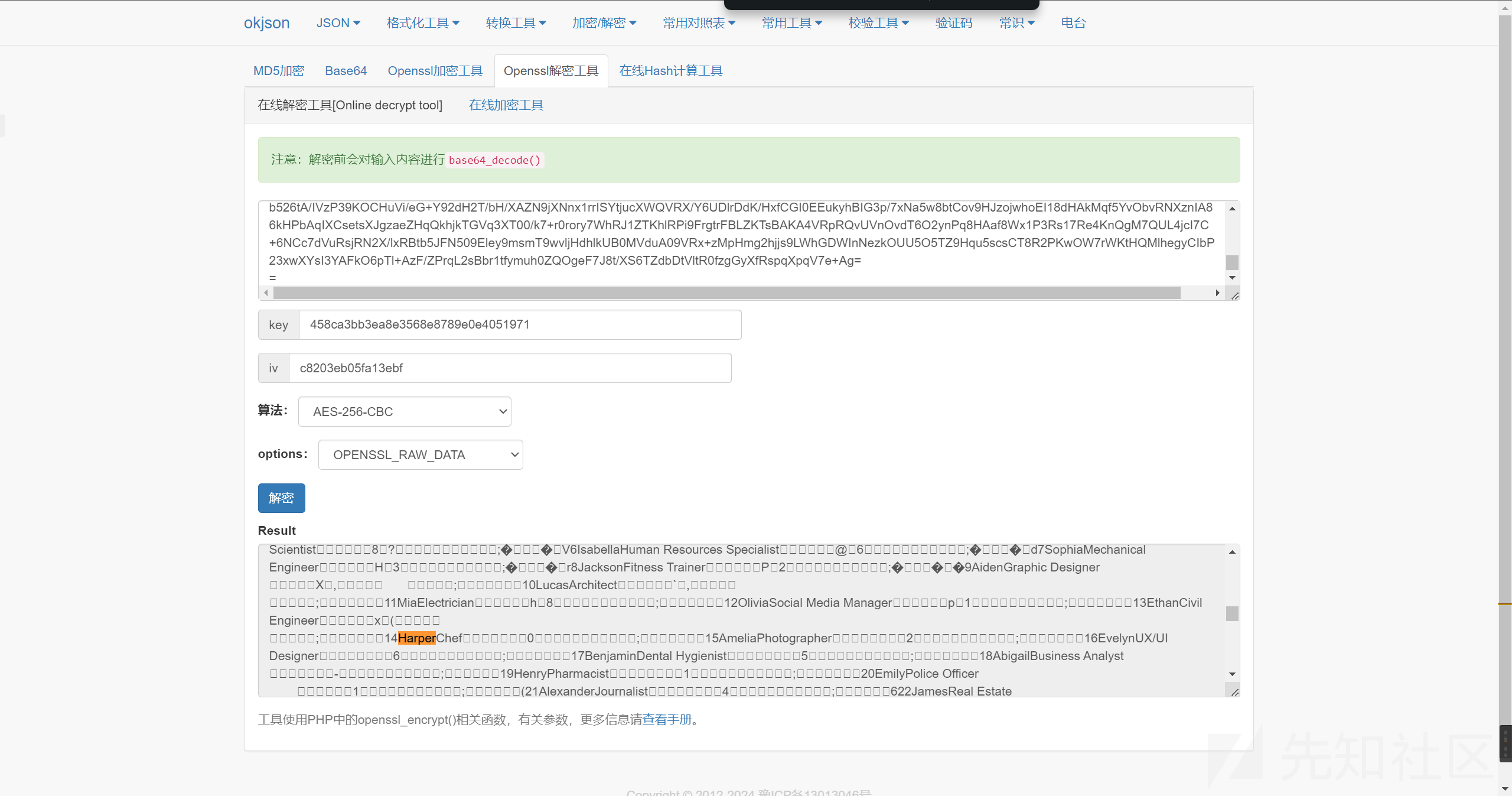The width and height of the screenshot is (1512, 796).
Task: Click the ciphertext textarea resize handle
Action: pyautogui.click(x=1234, y=295)
